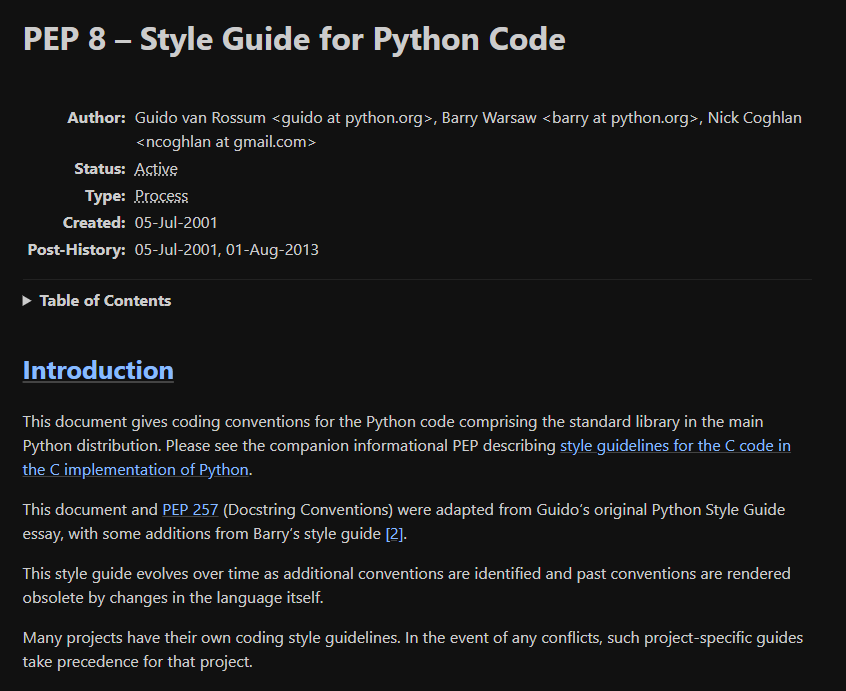Viewport: 846px width, 691px height.
Task: Expand the Table of Contents disclosure triangle
Action: [27, 301]
